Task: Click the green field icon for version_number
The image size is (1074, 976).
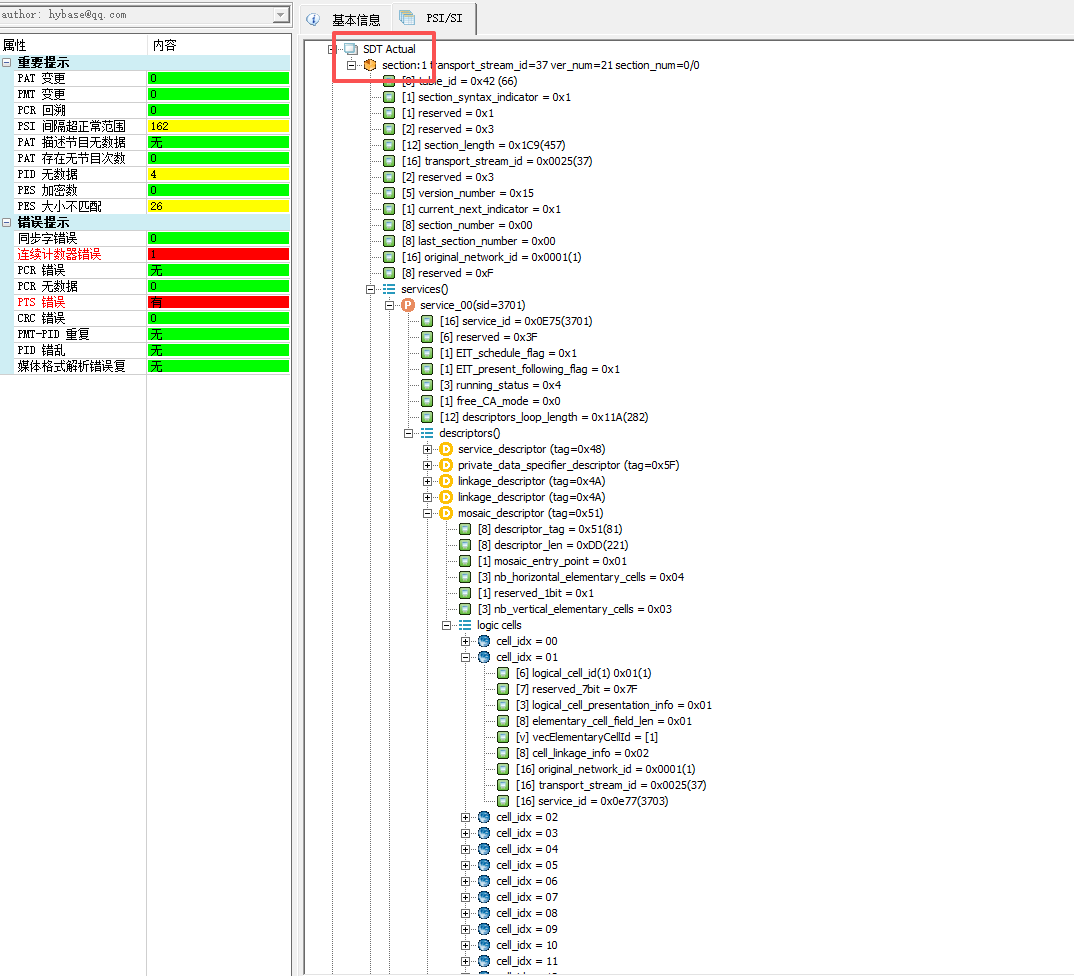Action: coord(389,193)
